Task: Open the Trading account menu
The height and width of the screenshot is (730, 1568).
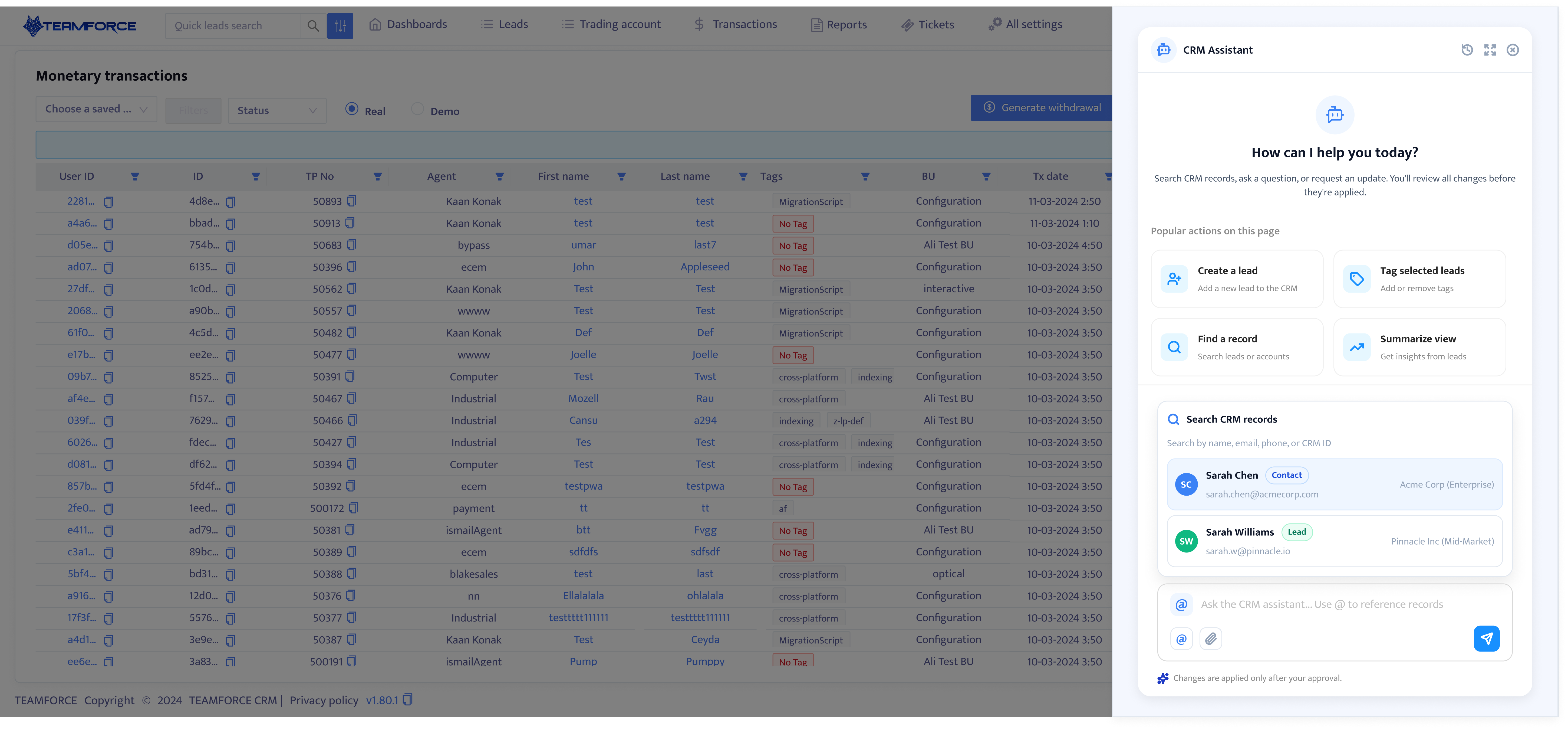Action: pos(611,24)
